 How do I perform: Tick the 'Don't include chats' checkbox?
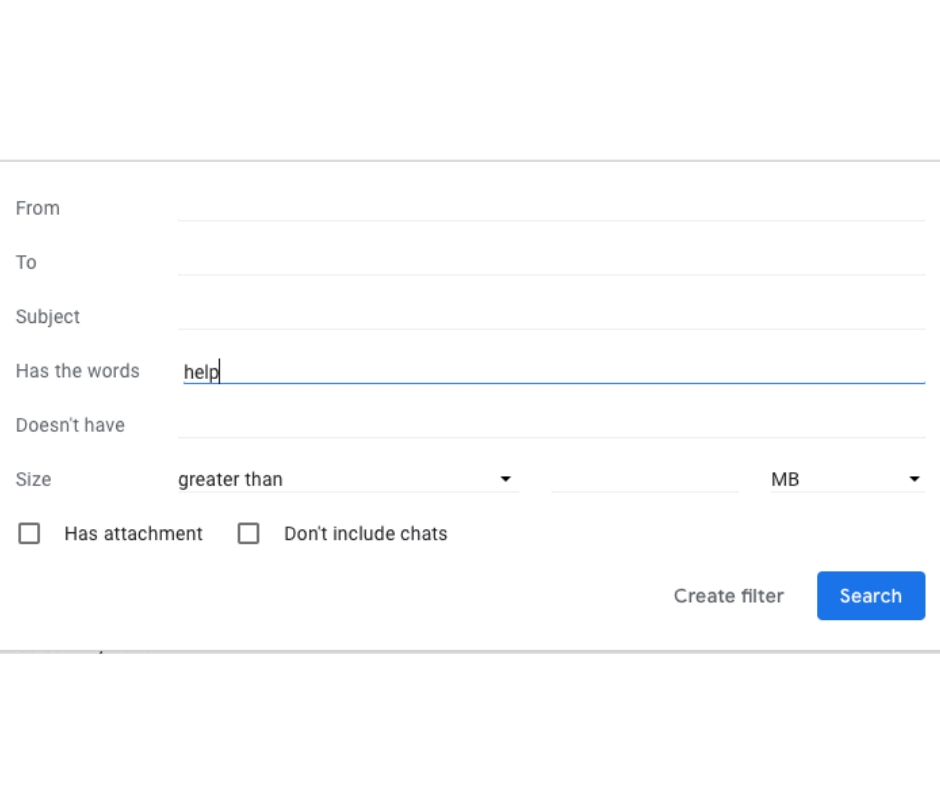coord(249,533)
